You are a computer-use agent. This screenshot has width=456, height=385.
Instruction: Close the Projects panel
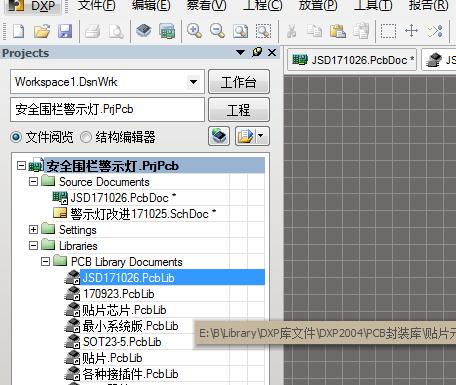pos(272,53)
